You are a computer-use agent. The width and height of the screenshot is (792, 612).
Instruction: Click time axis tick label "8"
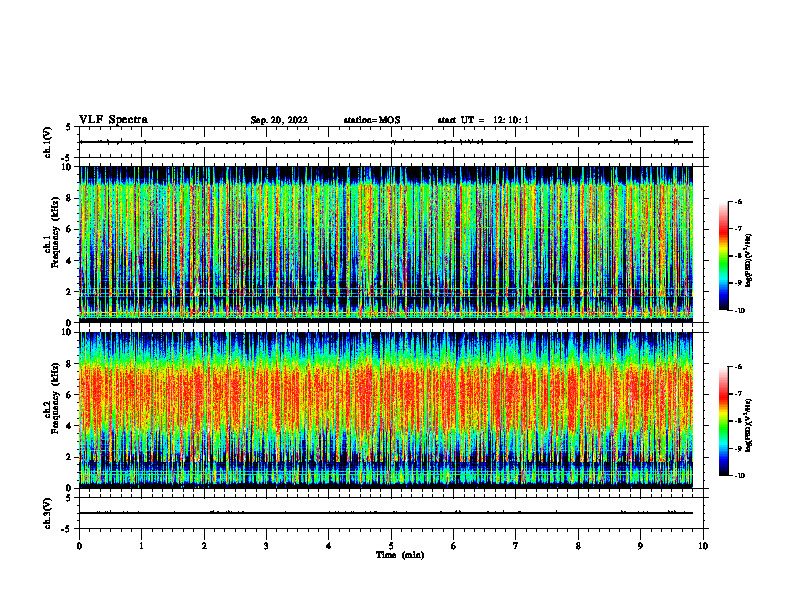point(578,546)
